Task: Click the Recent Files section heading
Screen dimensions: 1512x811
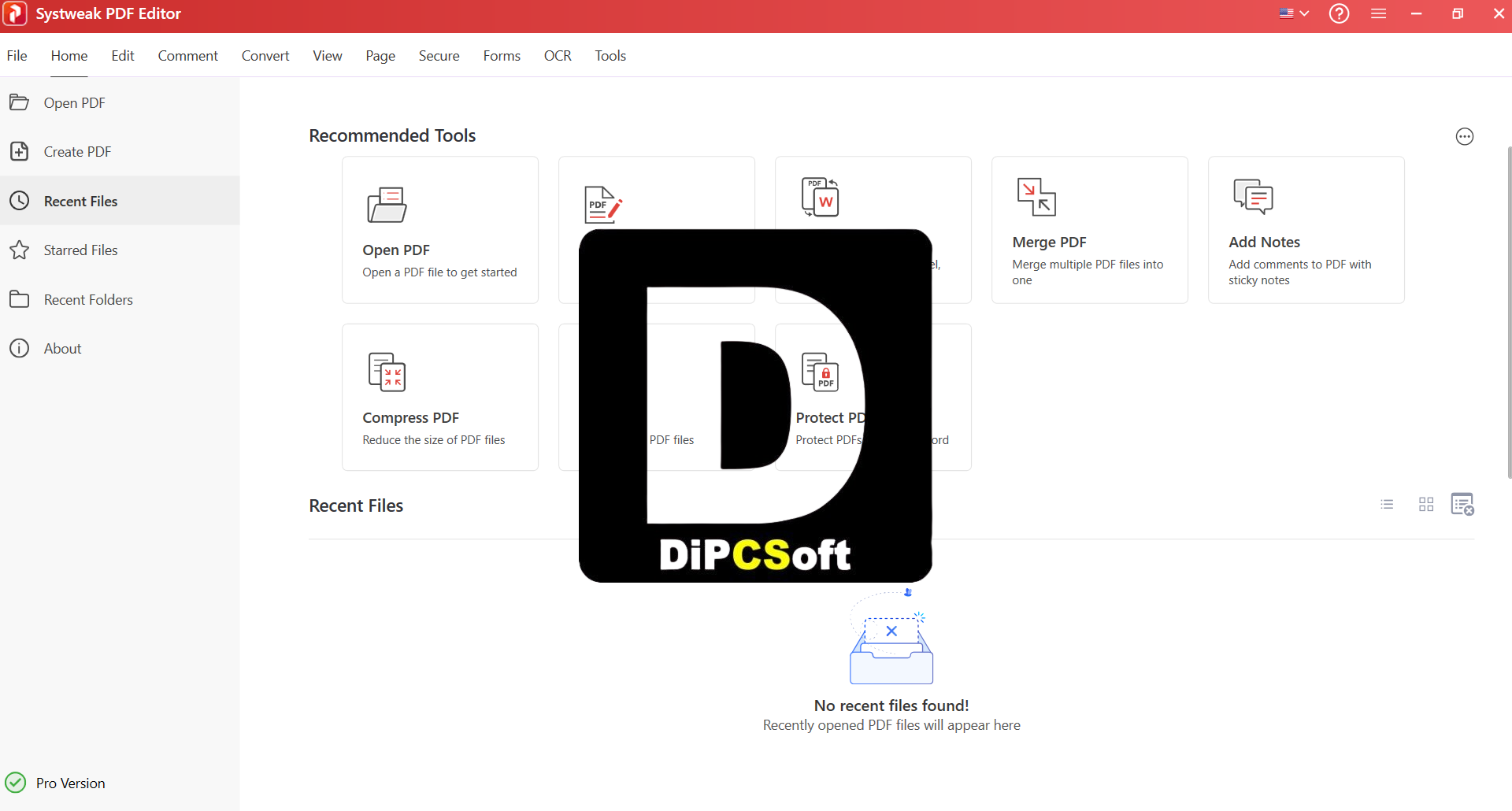Action: [x=356, y=505]
